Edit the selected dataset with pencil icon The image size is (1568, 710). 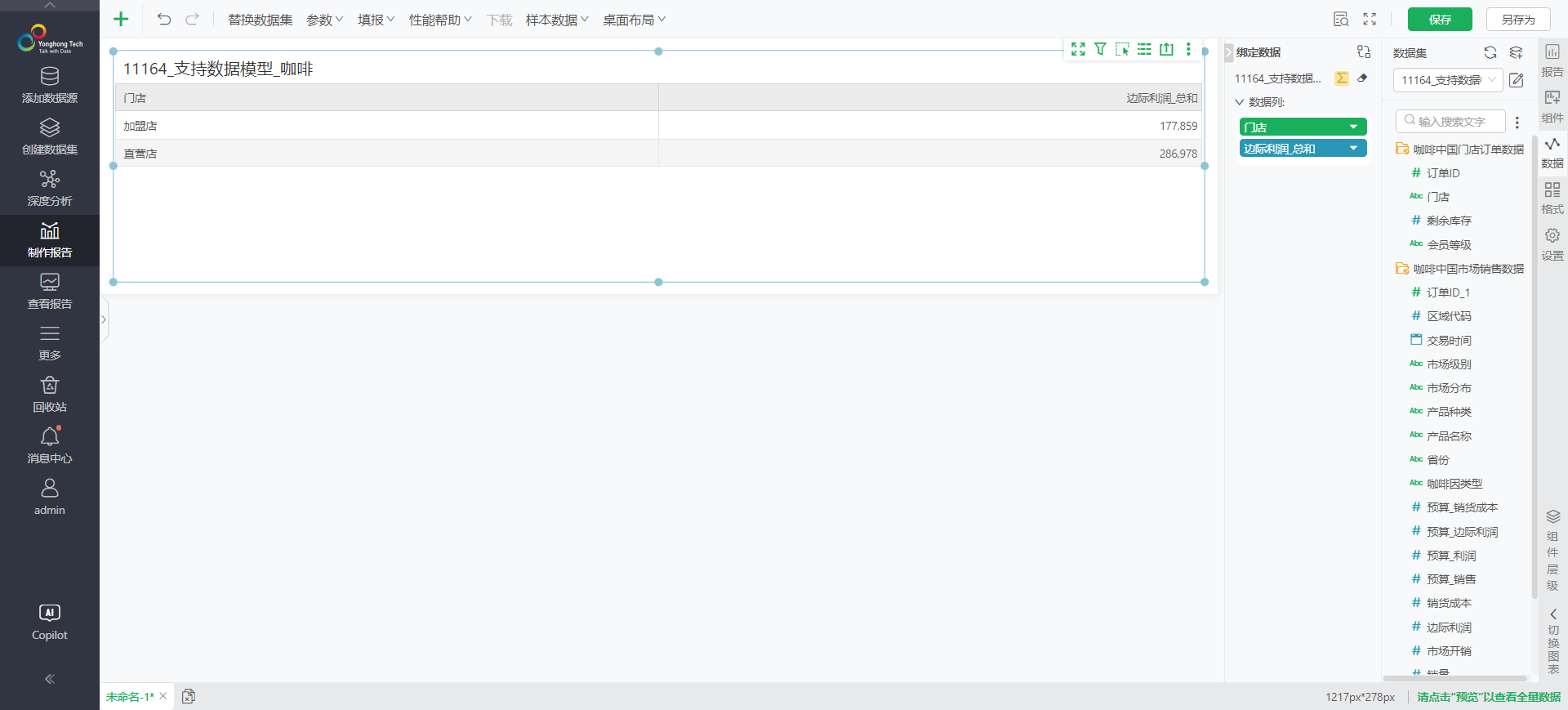[x=1517, y=80]
